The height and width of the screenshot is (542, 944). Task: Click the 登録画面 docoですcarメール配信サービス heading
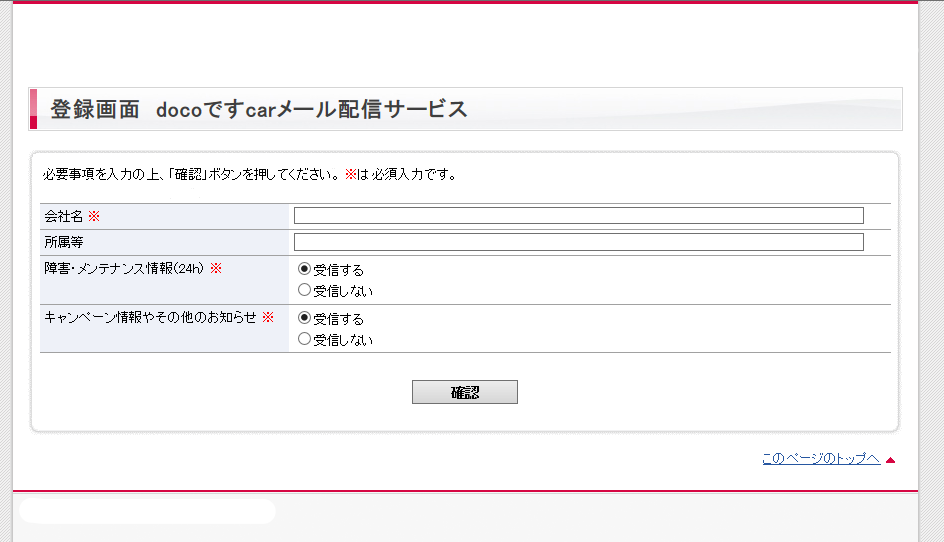(x=259, y=110)
